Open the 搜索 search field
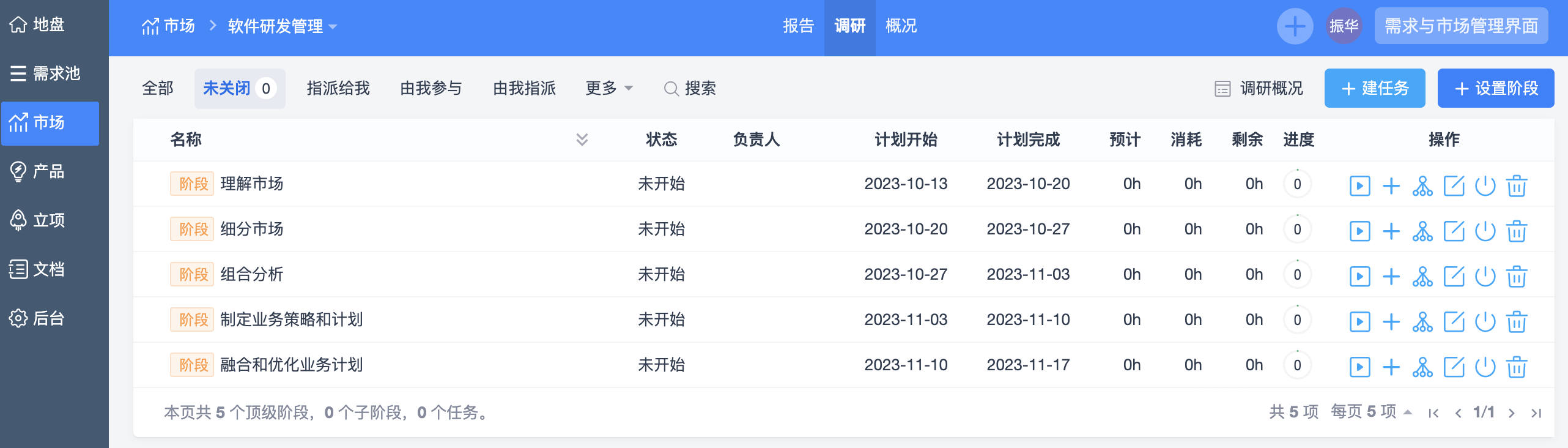The width and height of the screenshot is (1568, 448). [690, 89]
